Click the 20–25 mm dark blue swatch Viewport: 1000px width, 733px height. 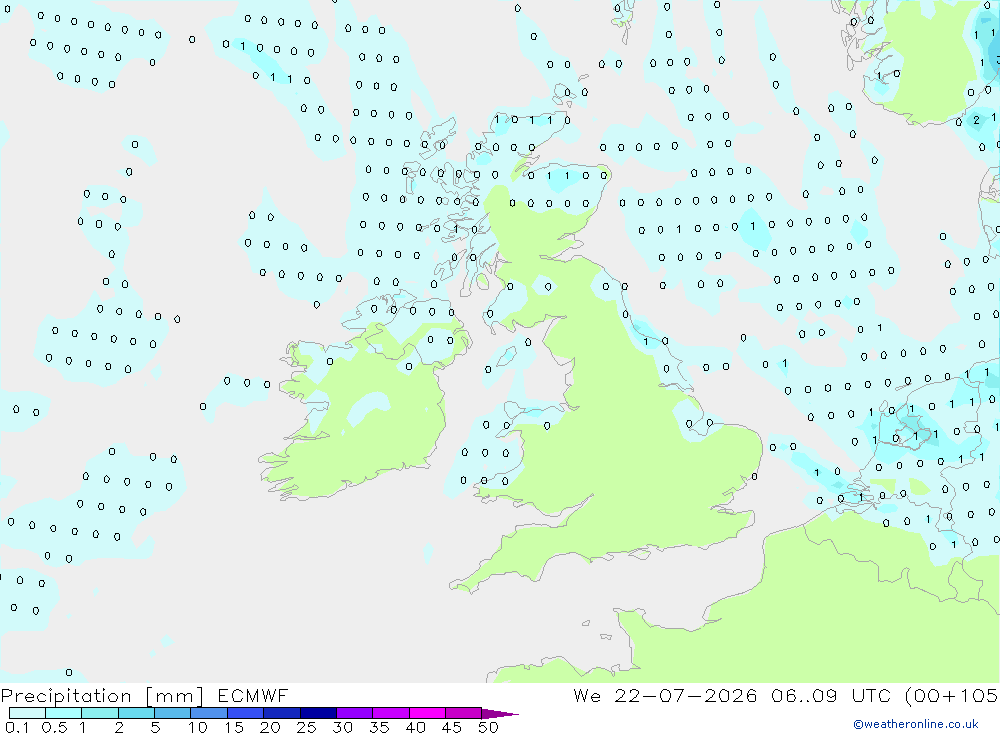point(282,713)
